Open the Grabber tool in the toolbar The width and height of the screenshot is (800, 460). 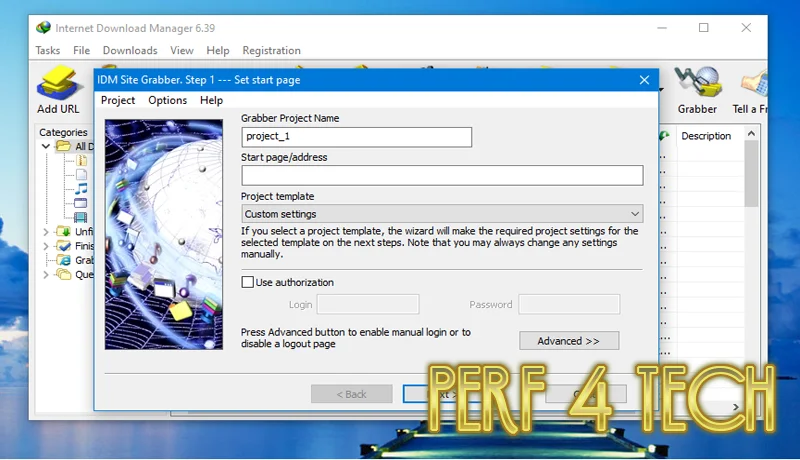697,88
